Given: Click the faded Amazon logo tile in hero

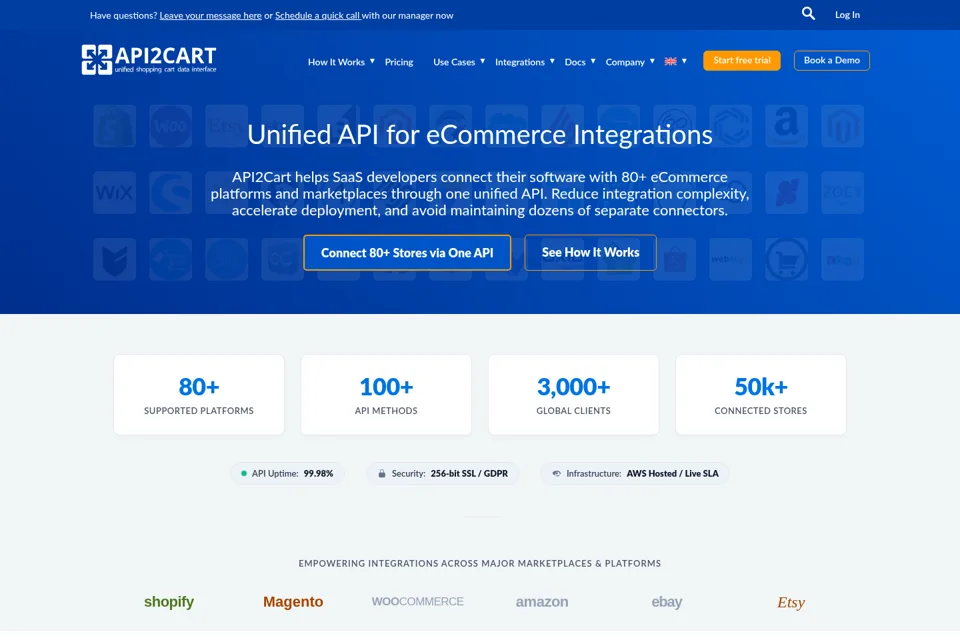Looking at the screenshot, I should click(x=786, y=126).
